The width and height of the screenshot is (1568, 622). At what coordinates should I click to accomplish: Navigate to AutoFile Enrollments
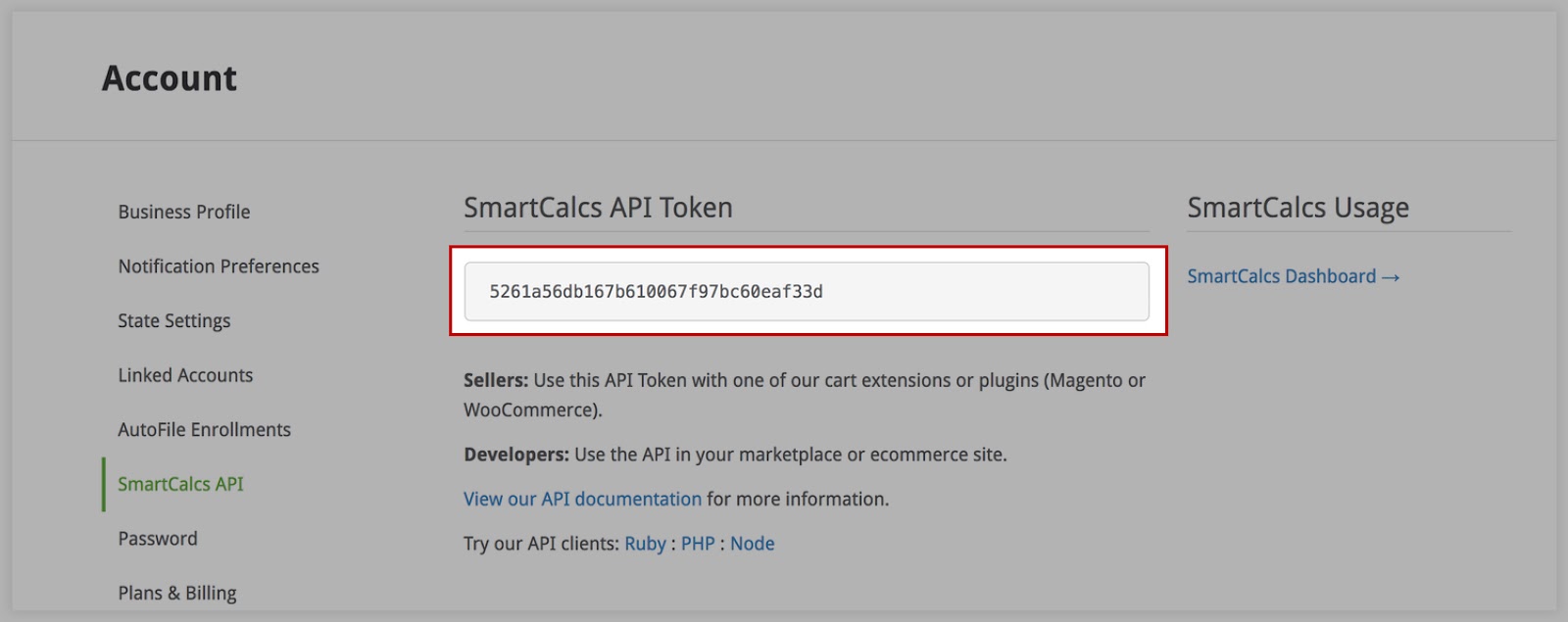tap(205, 430)
